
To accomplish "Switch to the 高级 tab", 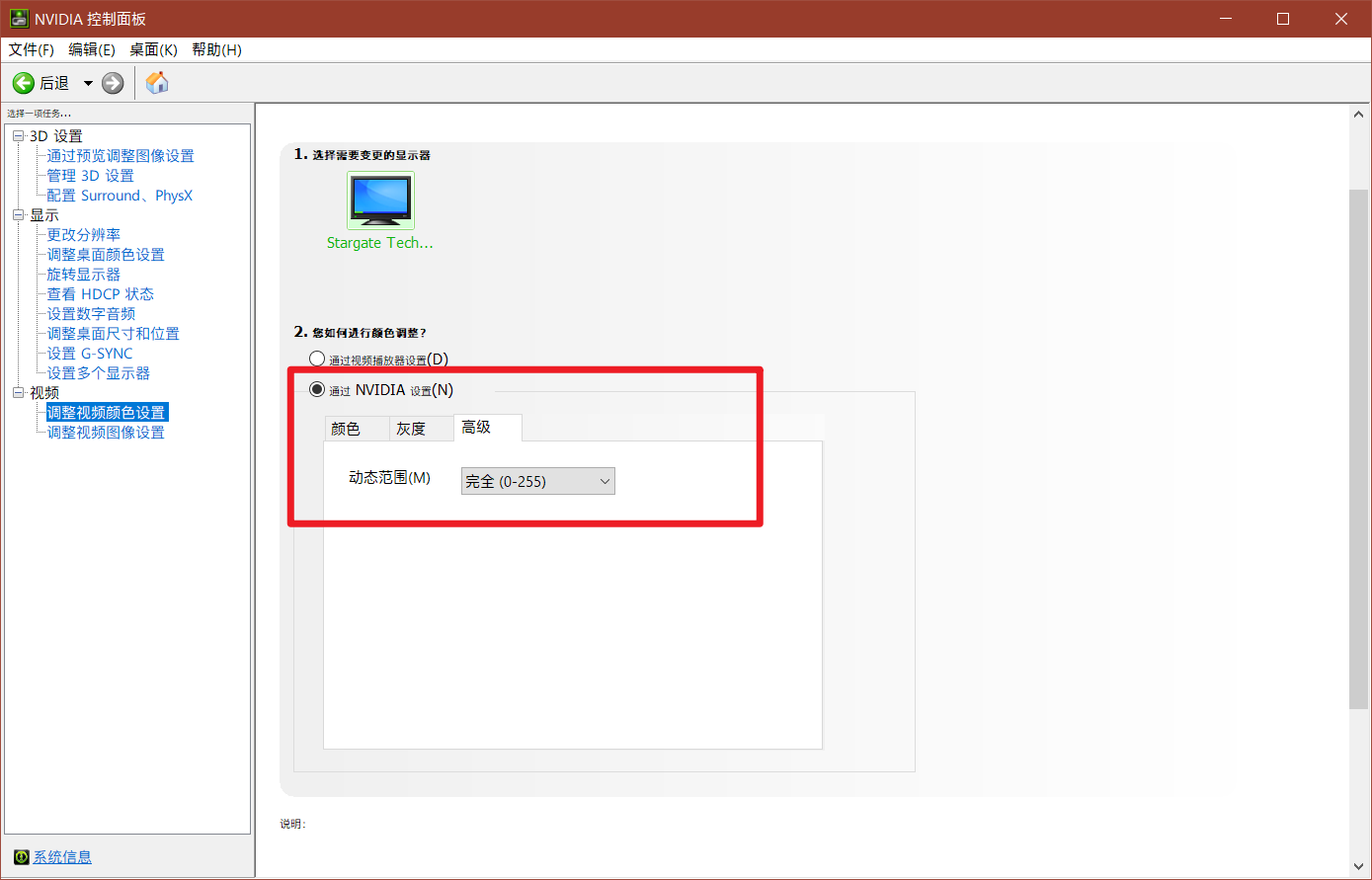I will tap(488, 427).
